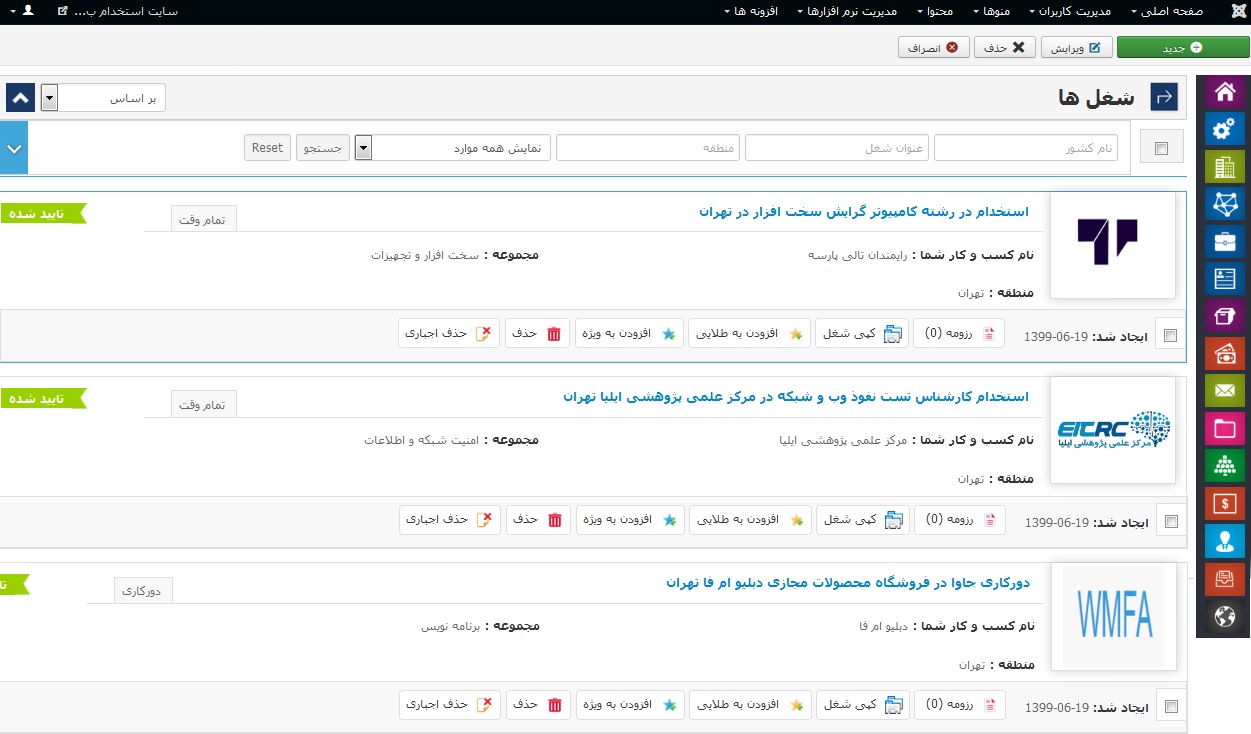Screen dimensions: 1251x734
Task: Open the gears settings icon in sidebar
Action: [1223, 130]
